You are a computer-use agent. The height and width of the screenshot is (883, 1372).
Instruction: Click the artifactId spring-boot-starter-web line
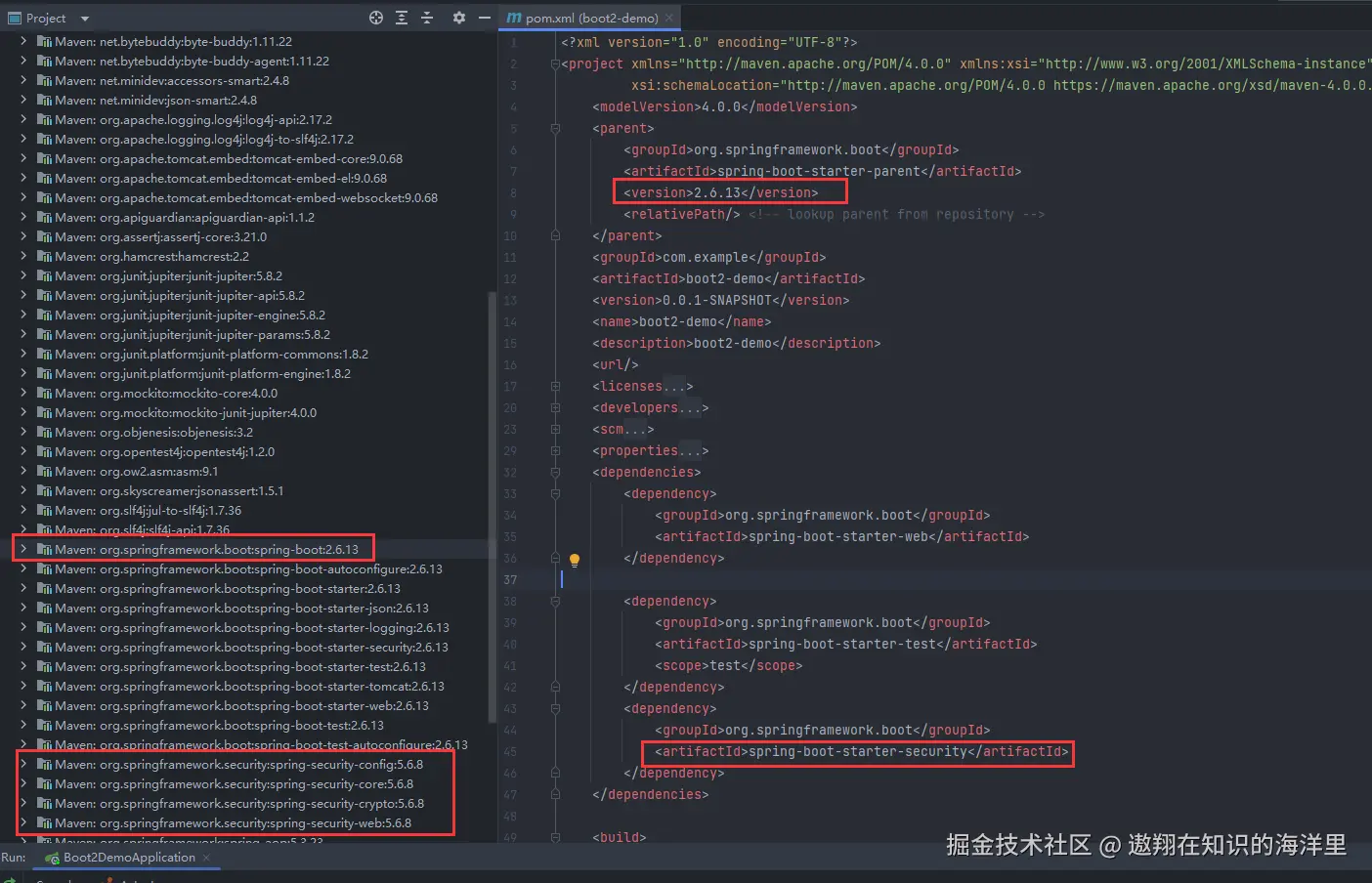point(842,536)
